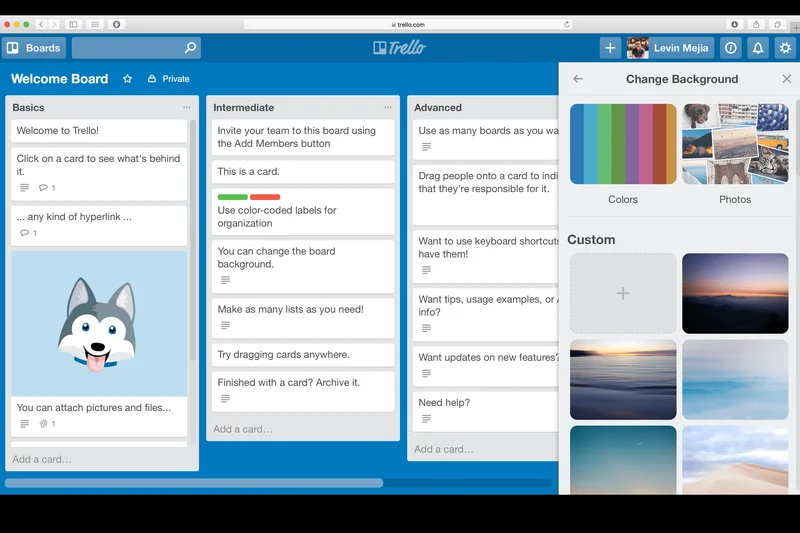
Task: Click description icon on 'Need help?' card
Action: click(427, 419)
